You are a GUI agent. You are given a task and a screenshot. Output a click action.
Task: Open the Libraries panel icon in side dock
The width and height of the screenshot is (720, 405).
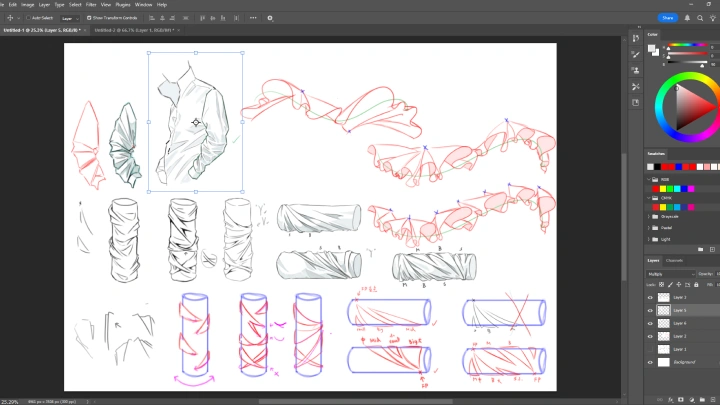tap(636, 102)
